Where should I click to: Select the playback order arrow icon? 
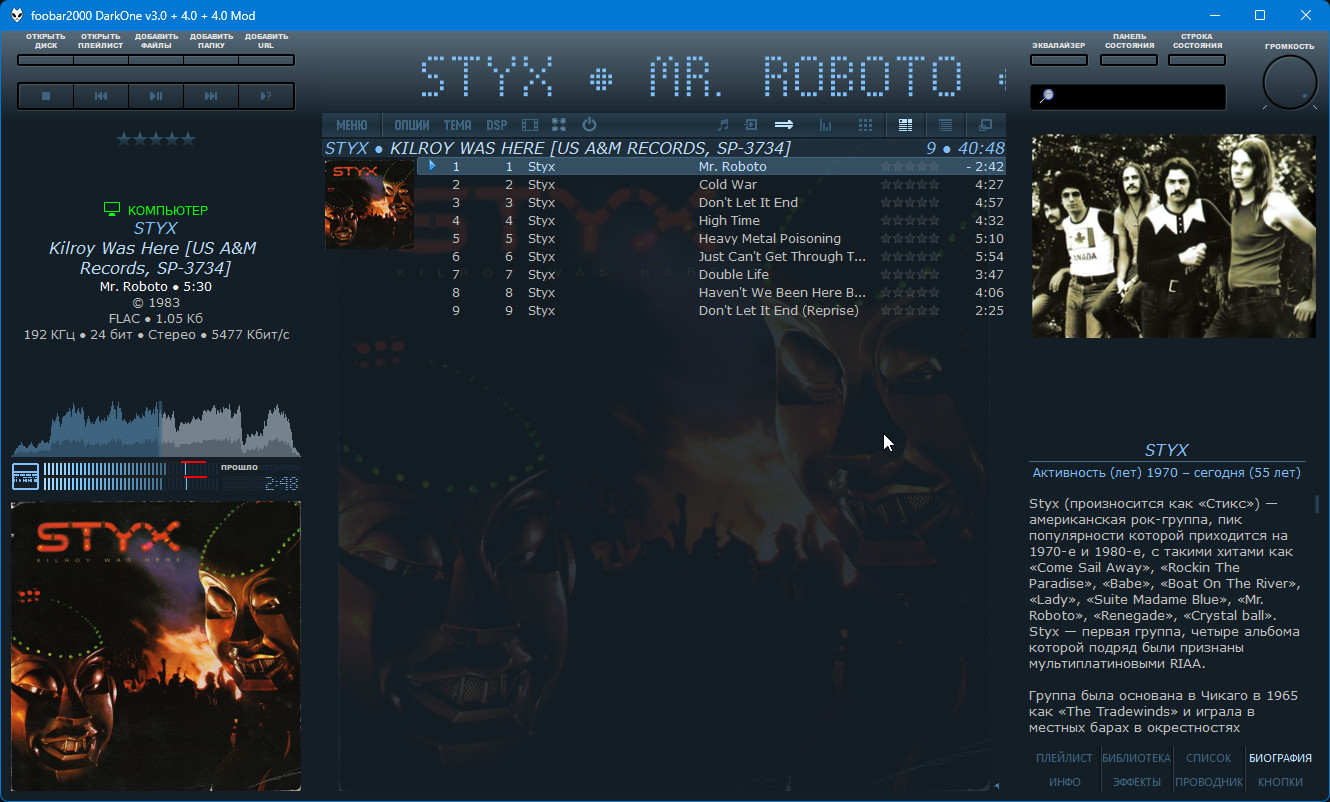[784, 125]
